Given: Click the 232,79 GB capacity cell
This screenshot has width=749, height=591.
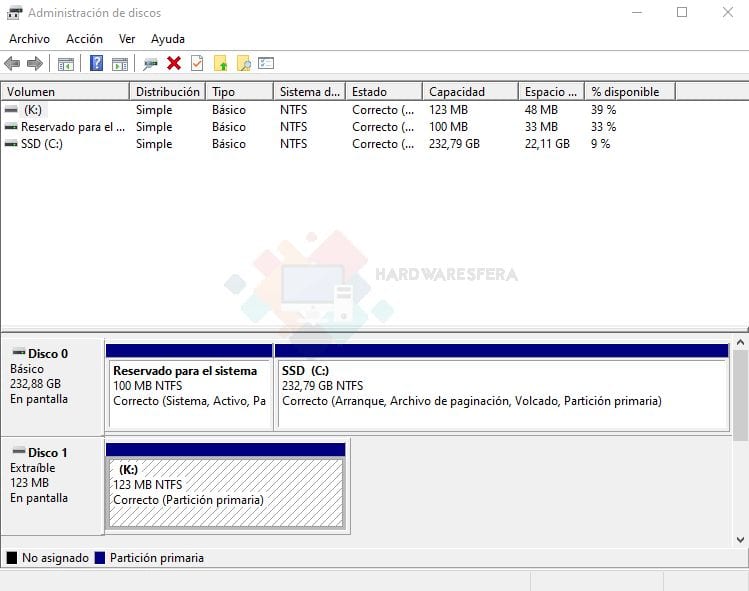Looking at the screenshot, I should (x=454, y=144).
